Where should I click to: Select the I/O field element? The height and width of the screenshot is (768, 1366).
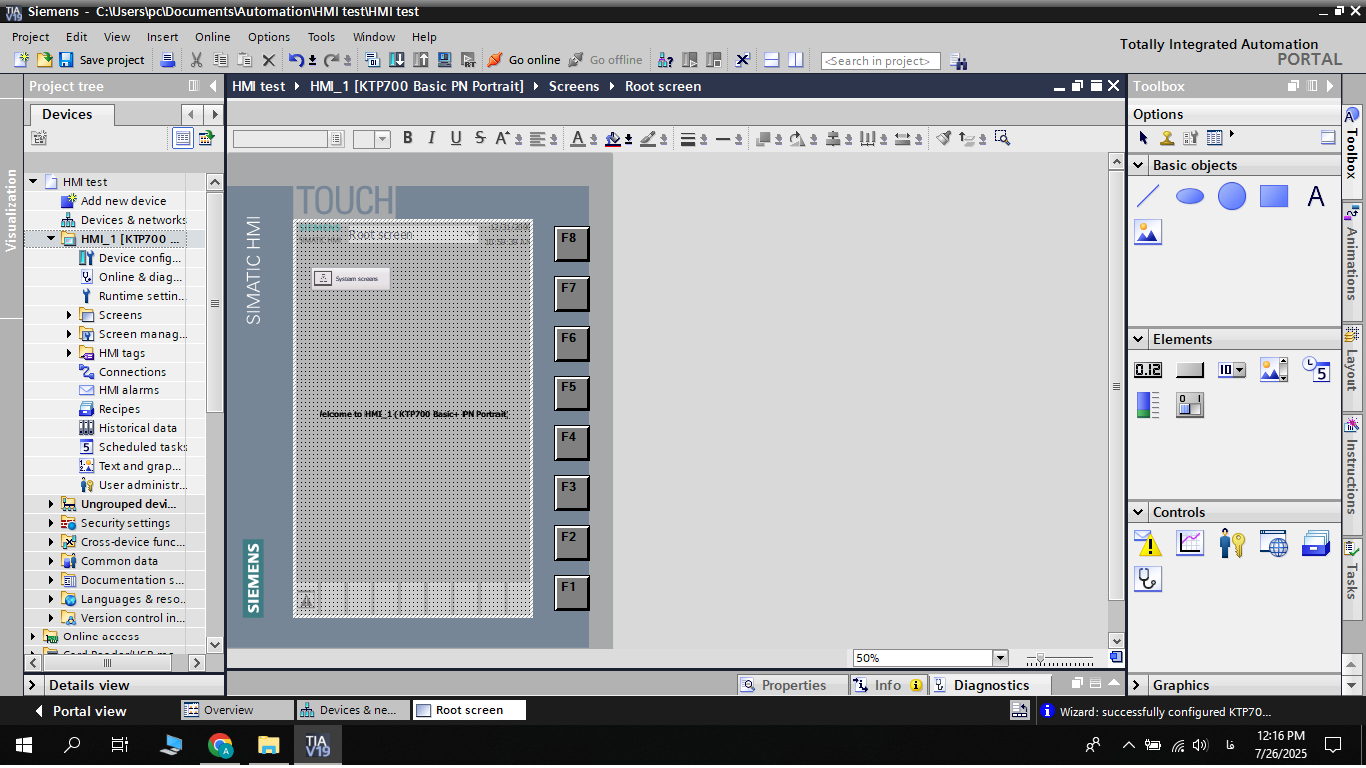coord(1148,370)
